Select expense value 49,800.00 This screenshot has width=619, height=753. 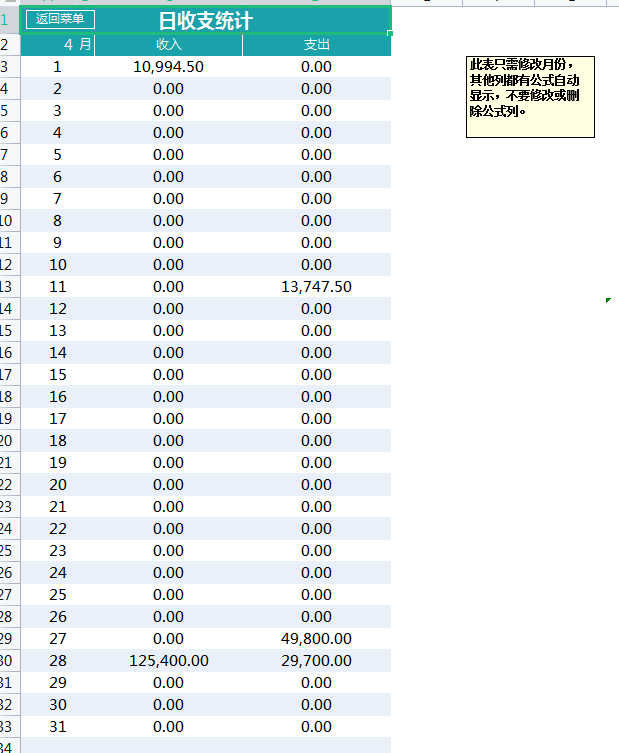(x=316, y=639)
